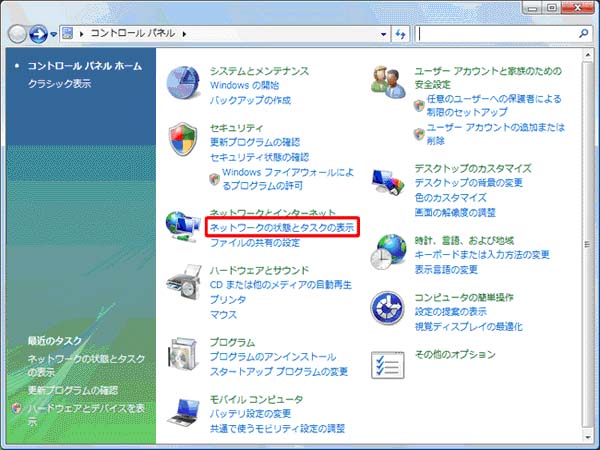Click 視覚ディスプレイの最適化 link
This screenshot has width=600, height=450.
tap(468, 327)
